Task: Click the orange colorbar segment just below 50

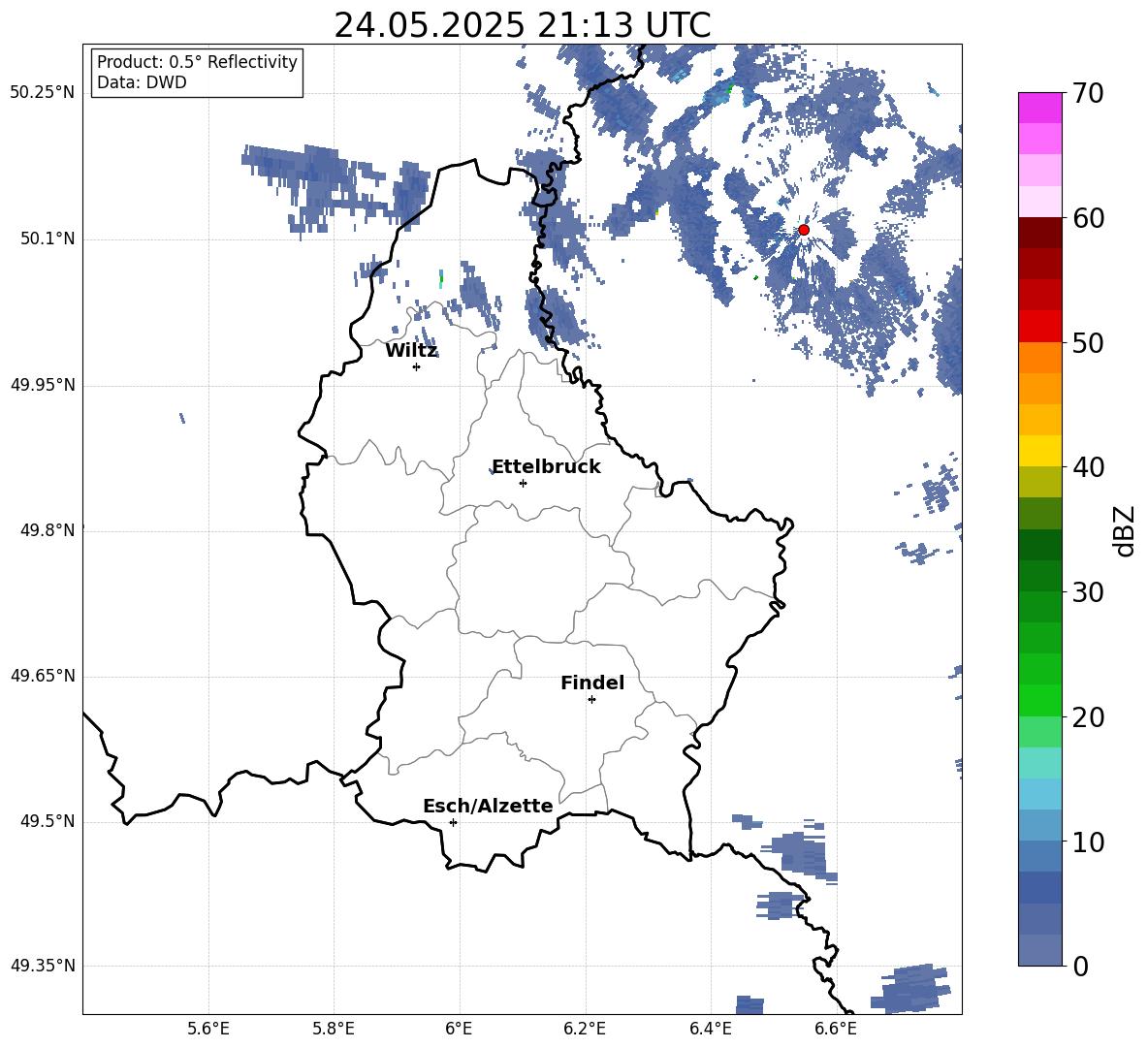Action: pos(1039,357)
